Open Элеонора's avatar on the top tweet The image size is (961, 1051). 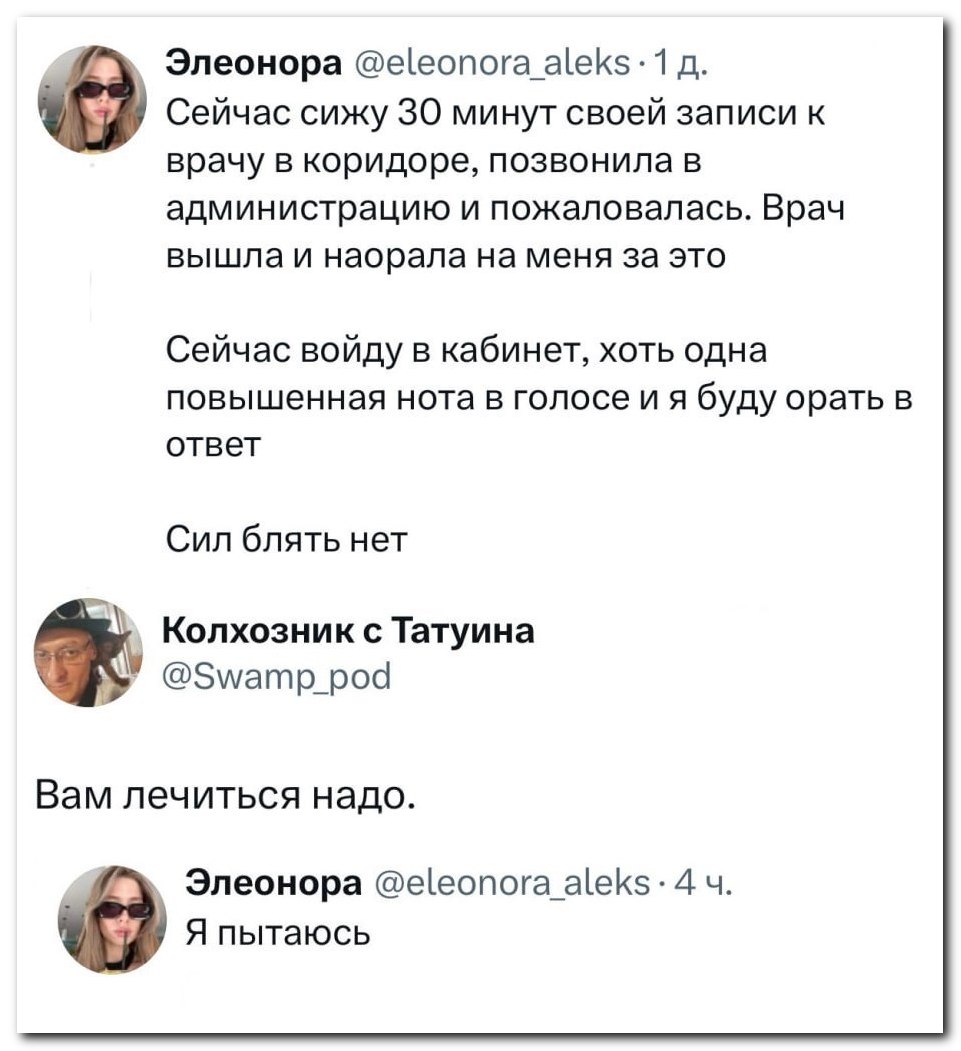pyautogui.click(x=92, y=99)
